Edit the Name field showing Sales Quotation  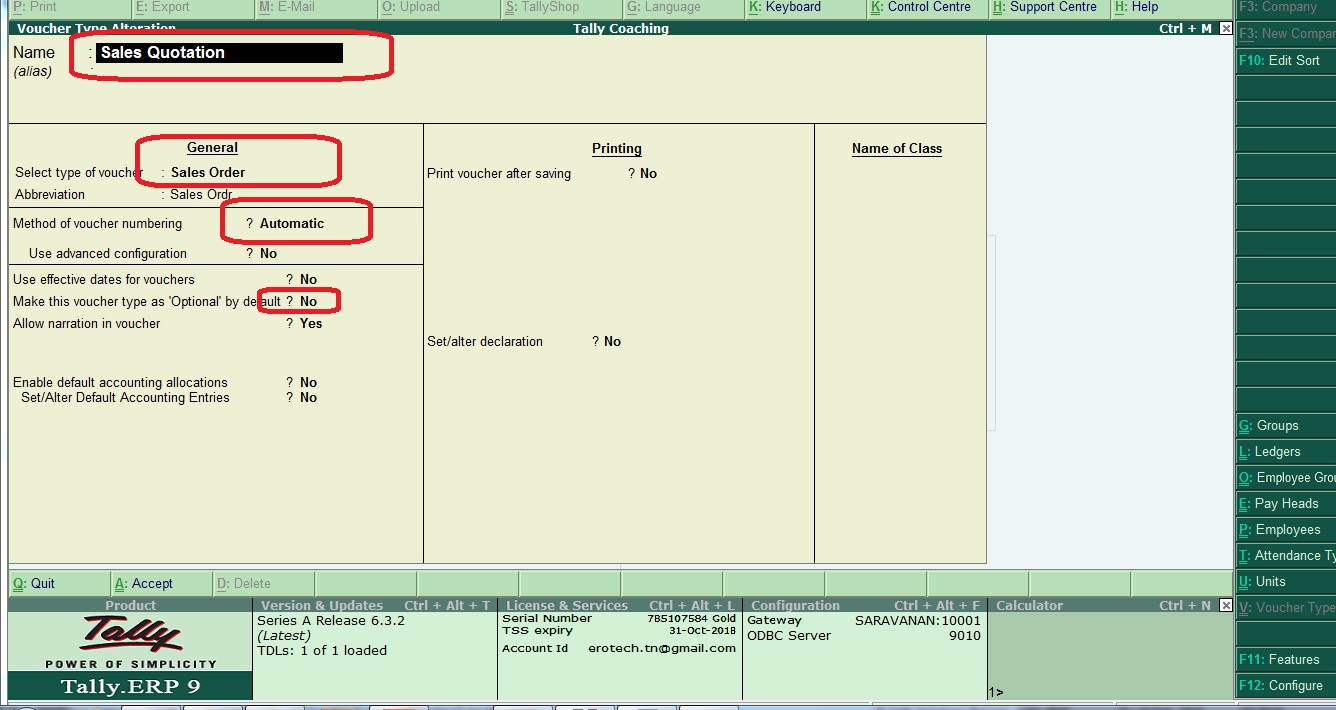220,52
